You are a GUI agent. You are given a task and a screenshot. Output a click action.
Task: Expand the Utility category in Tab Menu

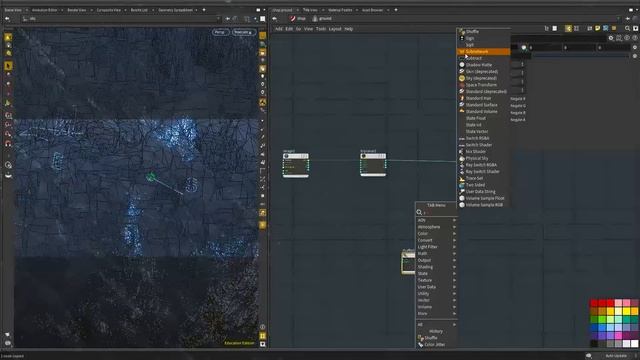tap(436, 293)
